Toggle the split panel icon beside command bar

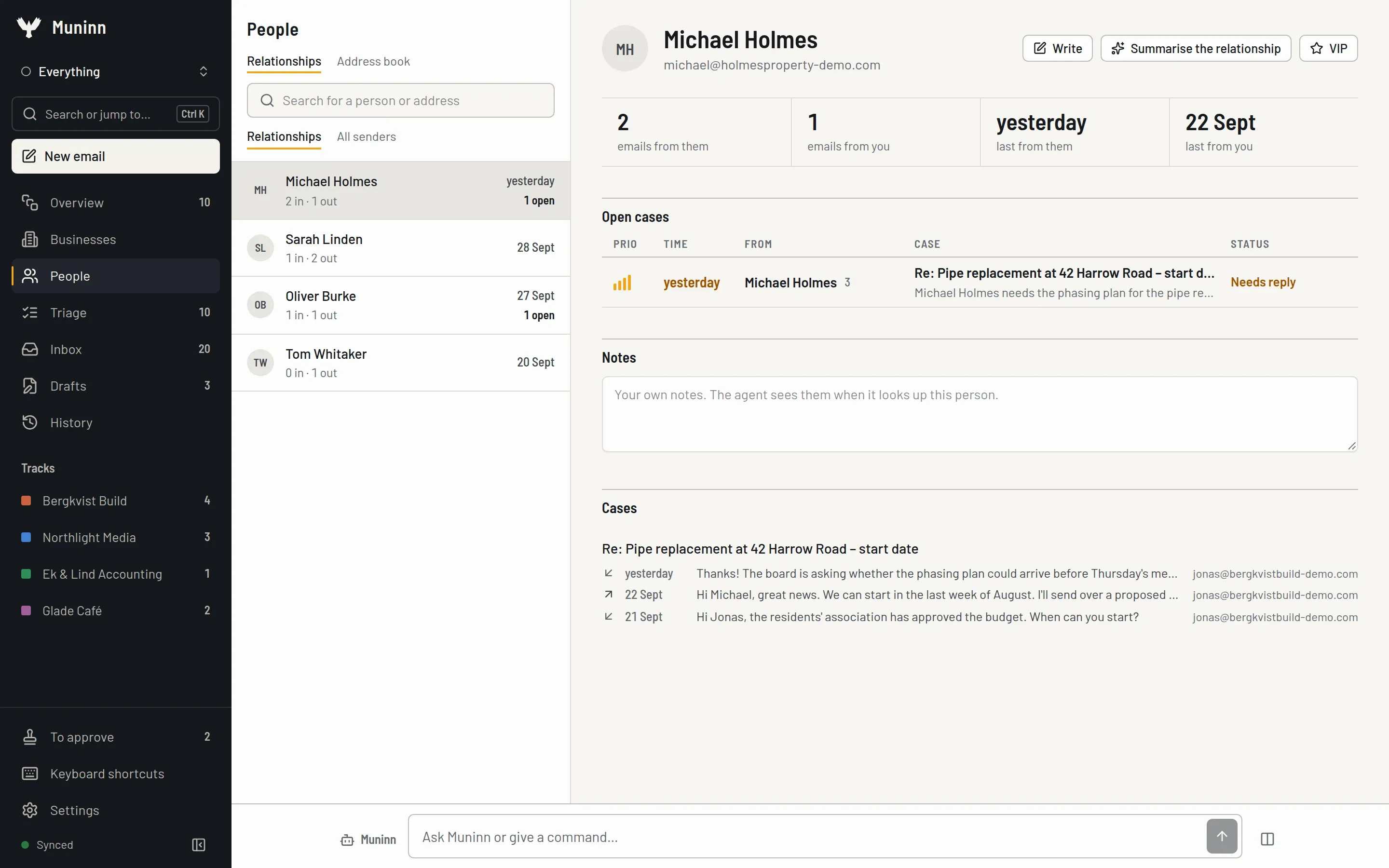point(1267,839)
